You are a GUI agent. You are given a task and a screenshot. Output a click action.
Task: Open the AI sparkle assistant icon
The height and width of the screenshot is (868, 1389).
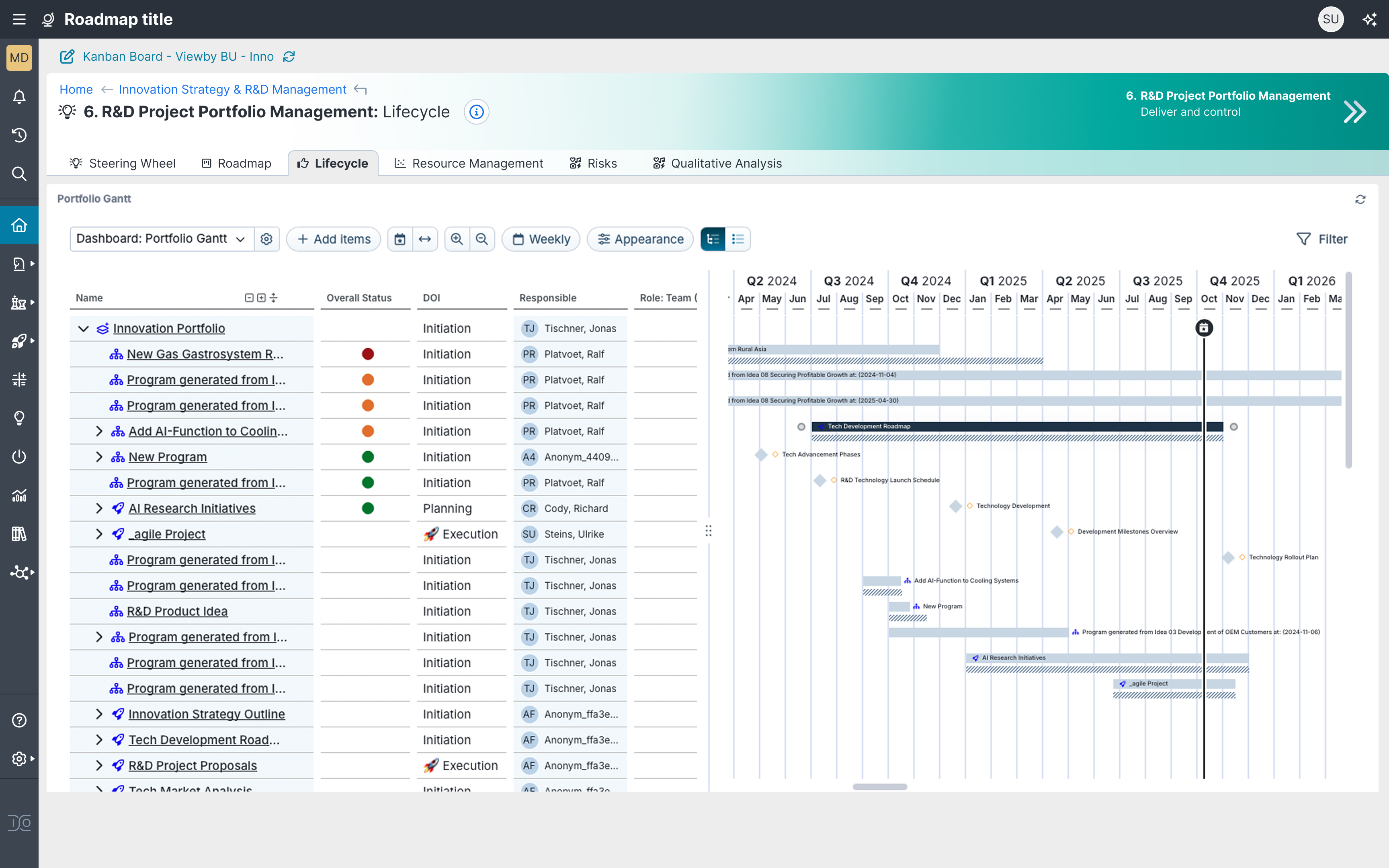click(1369, 20)
